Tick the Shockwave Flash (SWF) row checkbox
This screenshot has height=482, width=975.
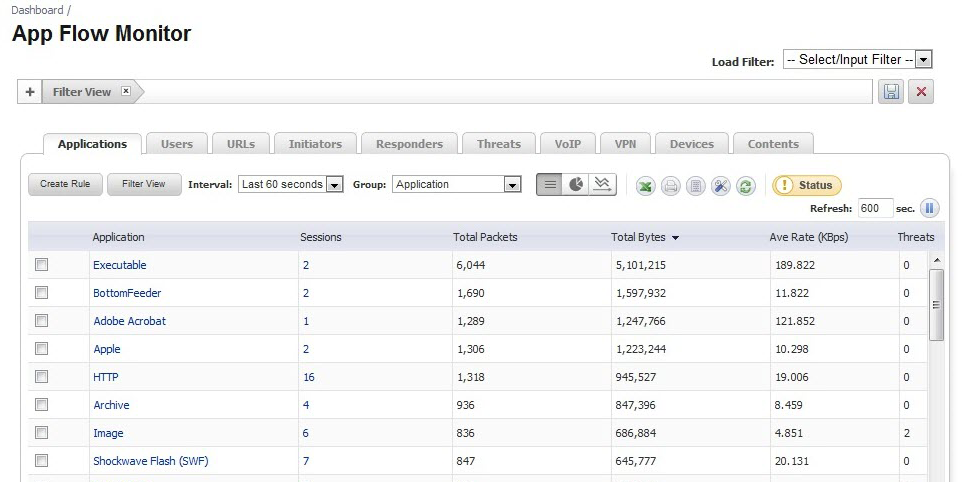(x=42, y=460)
